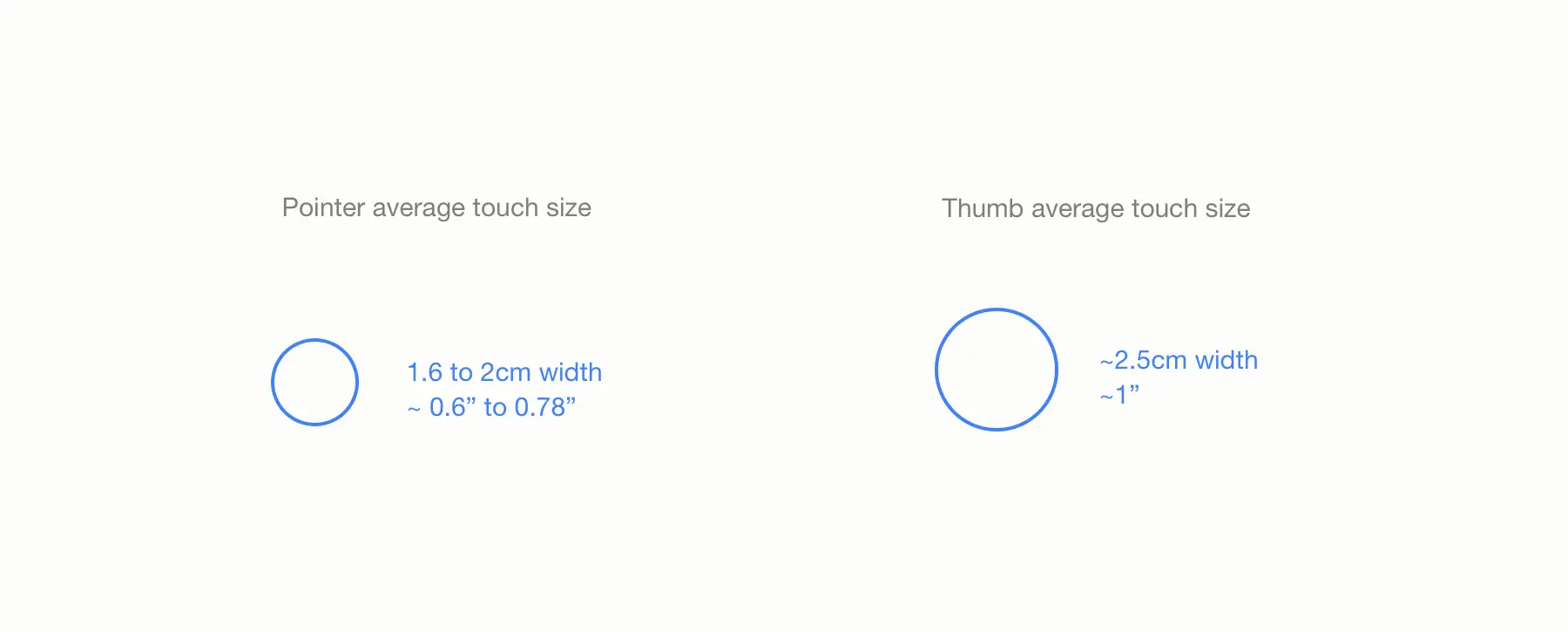The width and height of the screenshot is (1568, 632).
Task: Click the large blue thumb touch circle
Action: point(997,370)
